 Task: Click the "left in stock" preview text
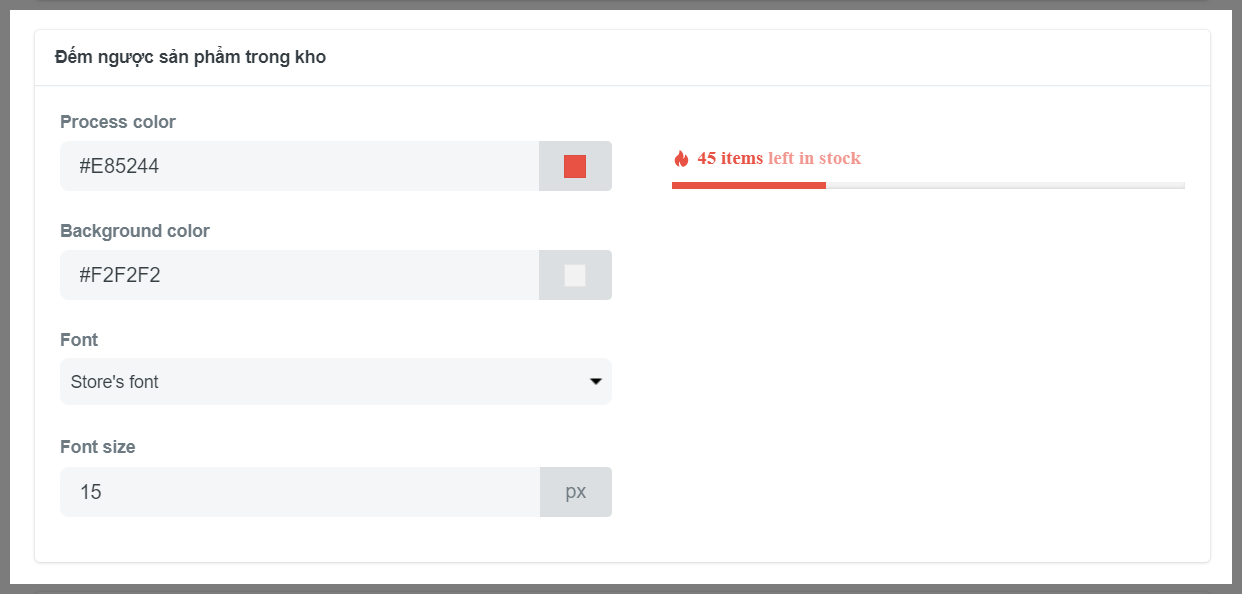[814, 158]
